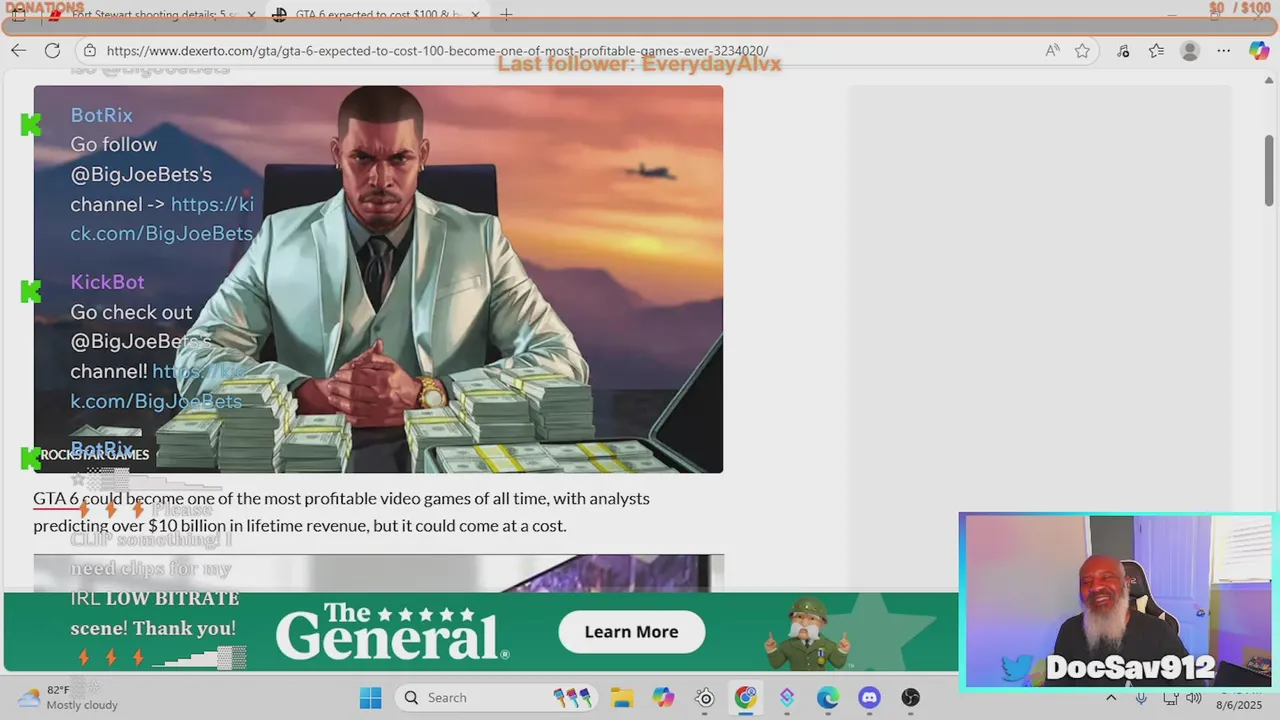
Task: Click the Last follower EverydayAlvx text
Action: [x=639, y=64]
